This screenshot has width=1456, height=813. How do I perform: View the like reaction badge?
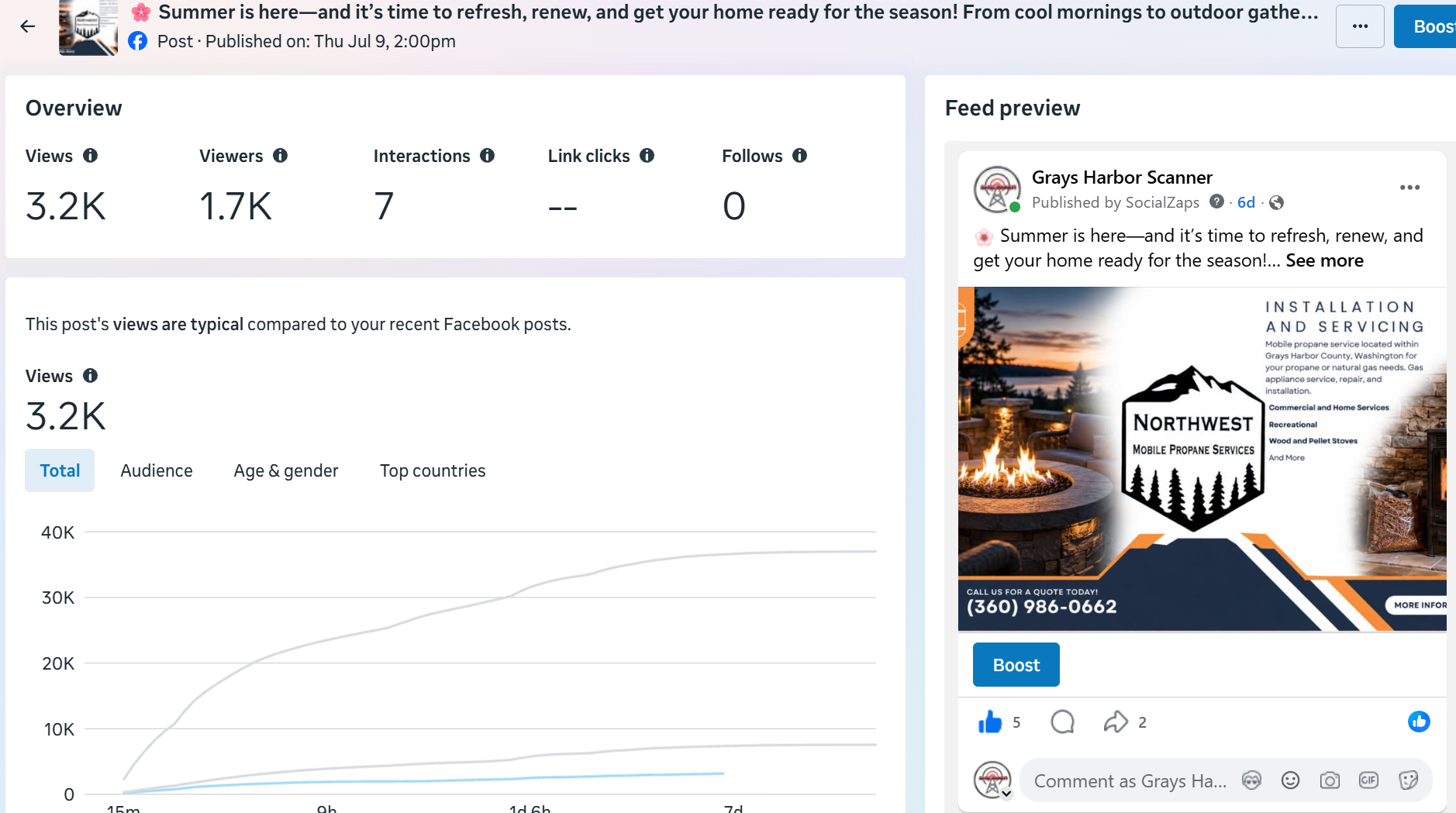pyautogui.click(x=1419, y=722)
